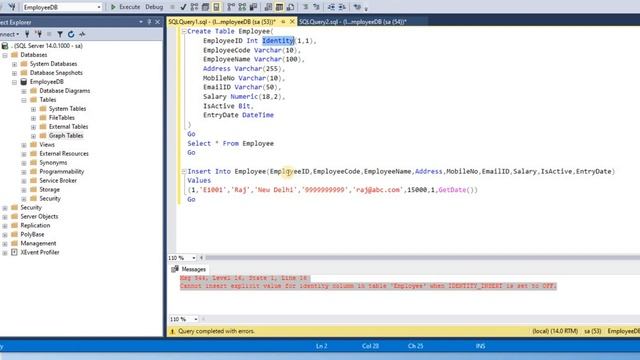Uncomment the selected lines icon
Image resolution: width=640 pixels, height=360 pixels.
pos(316,7)
